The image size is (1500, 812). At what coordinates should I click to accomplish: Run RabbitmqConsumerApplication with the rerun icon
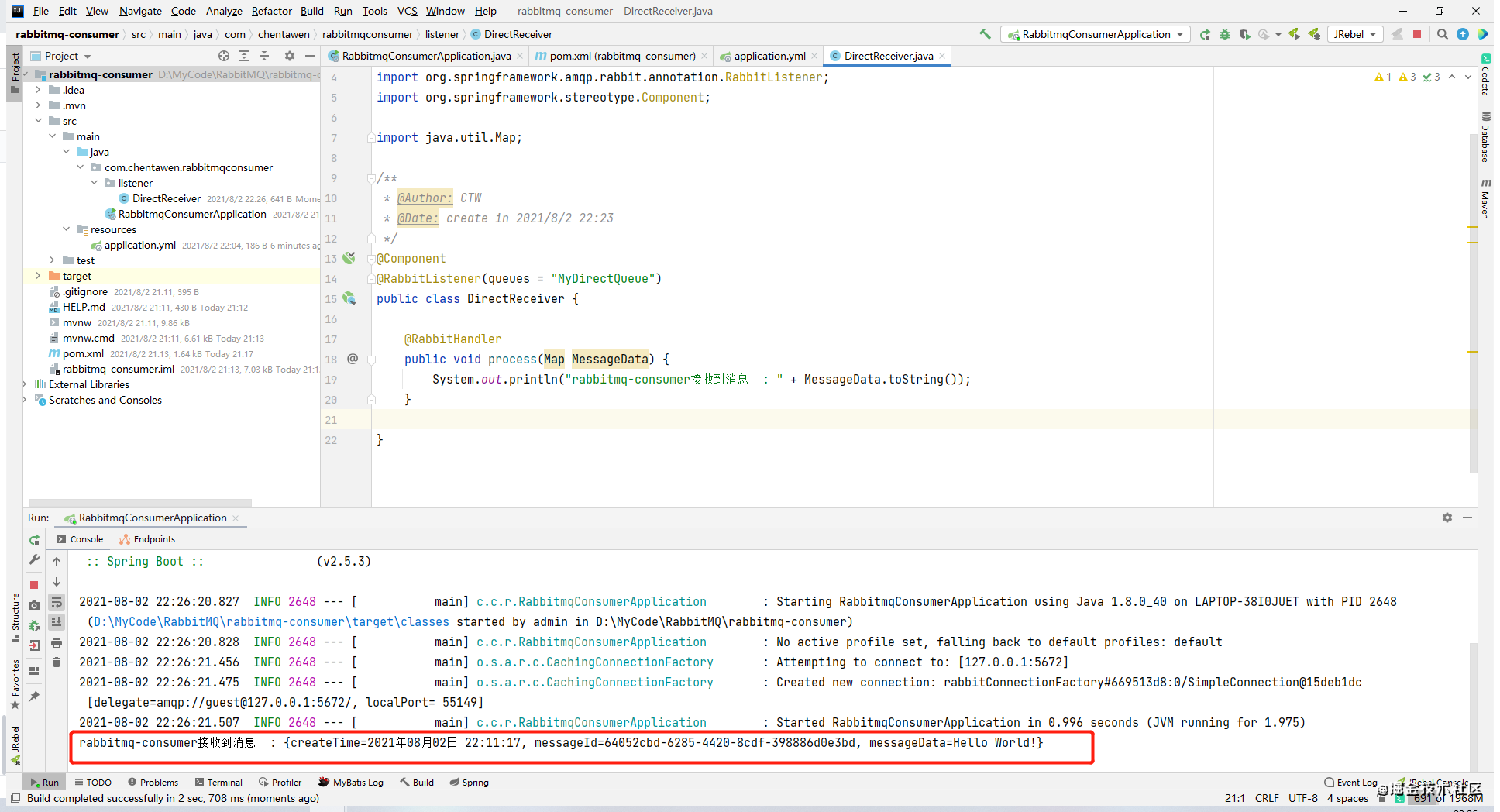(1205, 34)
